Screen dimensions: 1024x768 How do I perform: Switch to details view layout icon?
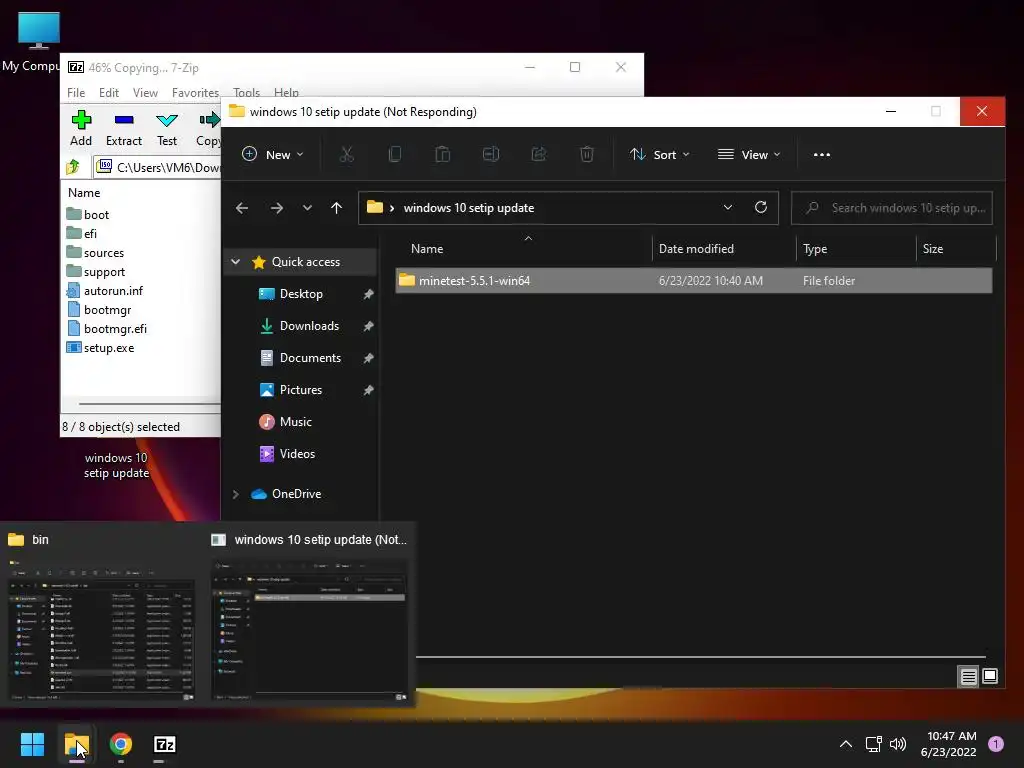(968, 677)
